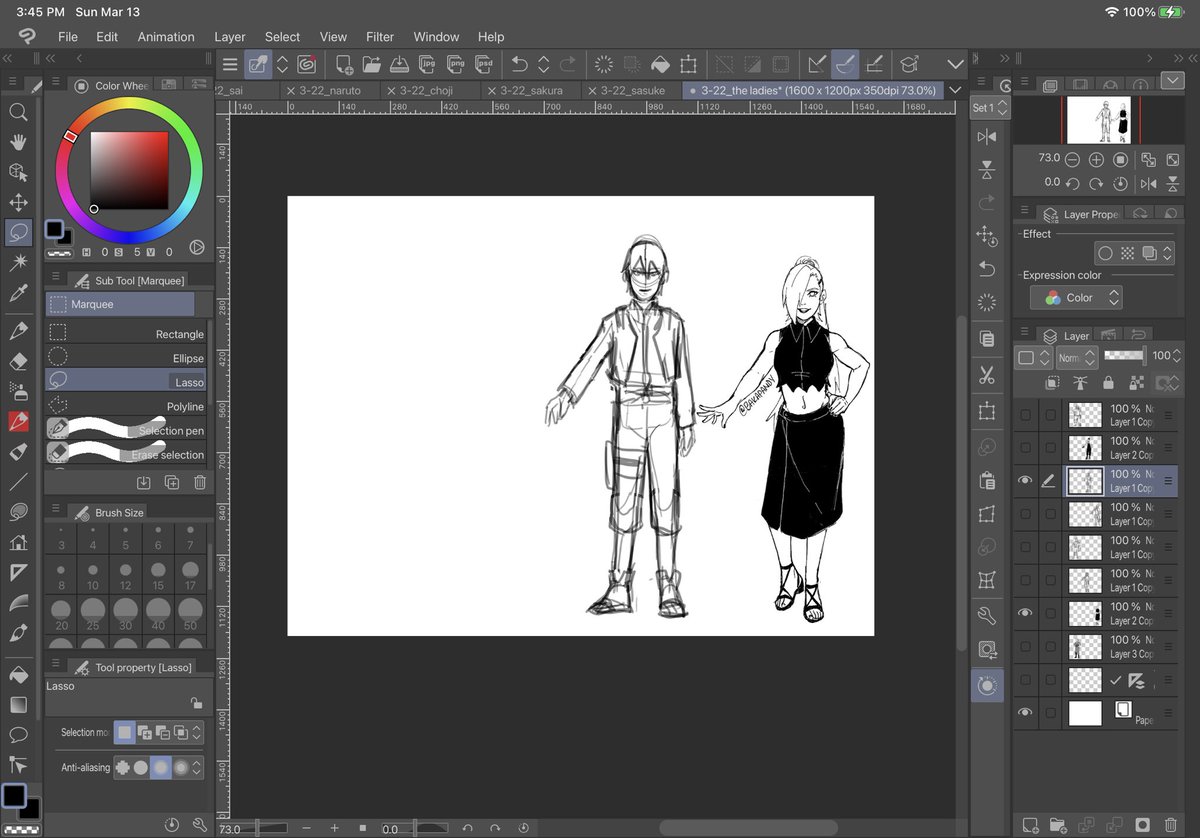The height and width of the screenshot is (838, 1200).
Task: Click Export as PSD icon
Action: coord(484,64)
